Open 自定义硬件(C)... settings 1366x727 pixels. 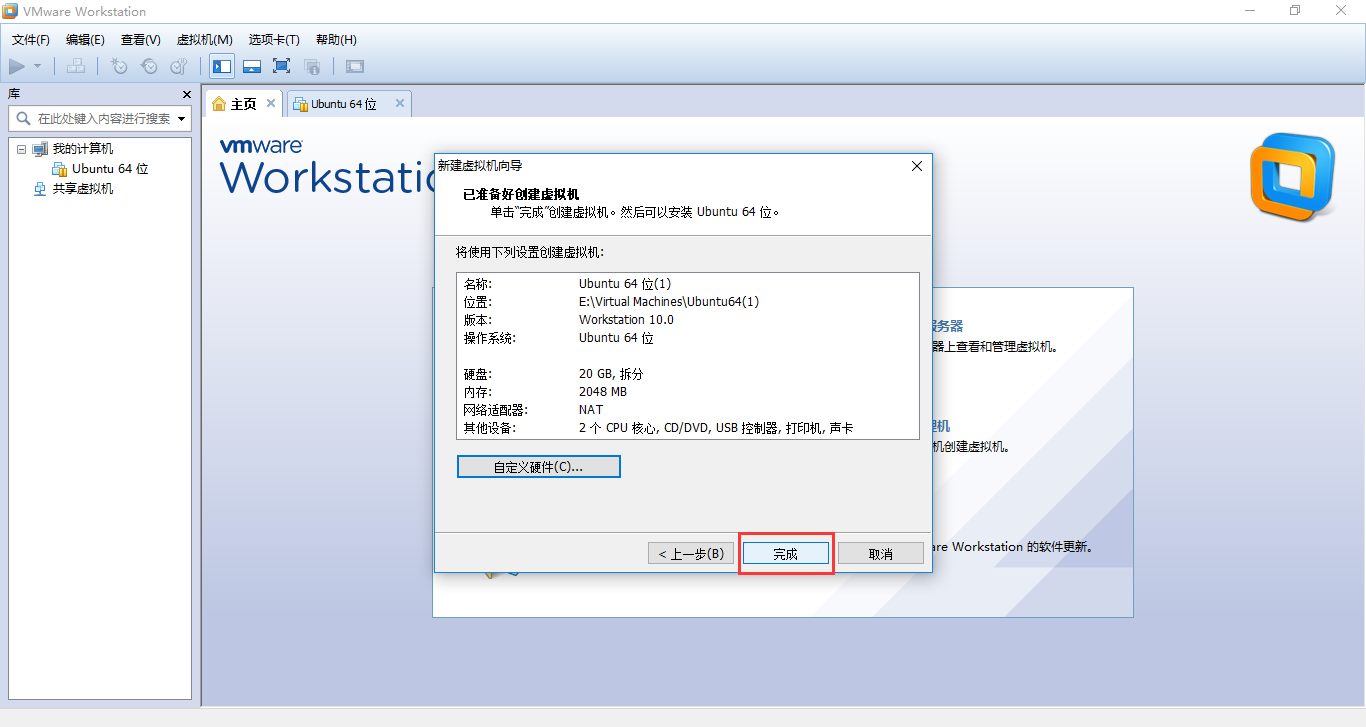click(x=539, y=467)
